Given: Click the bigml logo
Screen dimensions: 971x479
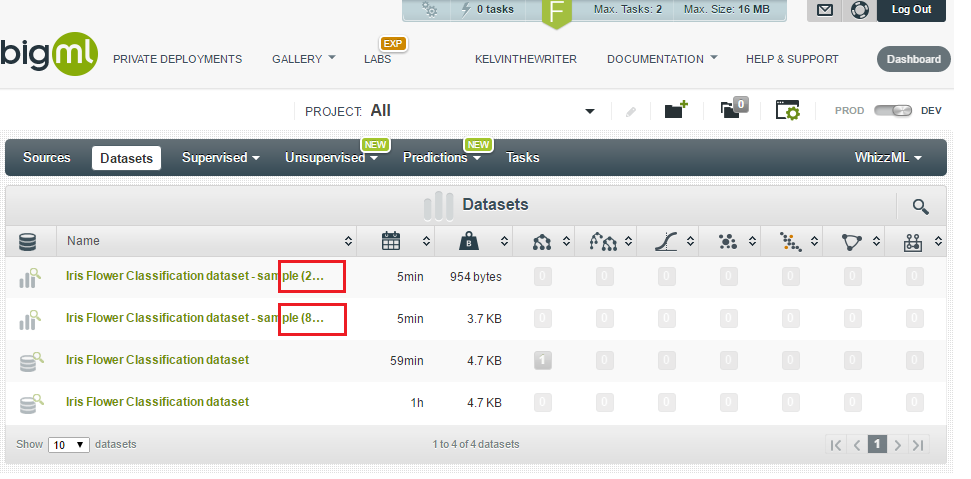Looking at the screenshot, I should 48,54.
